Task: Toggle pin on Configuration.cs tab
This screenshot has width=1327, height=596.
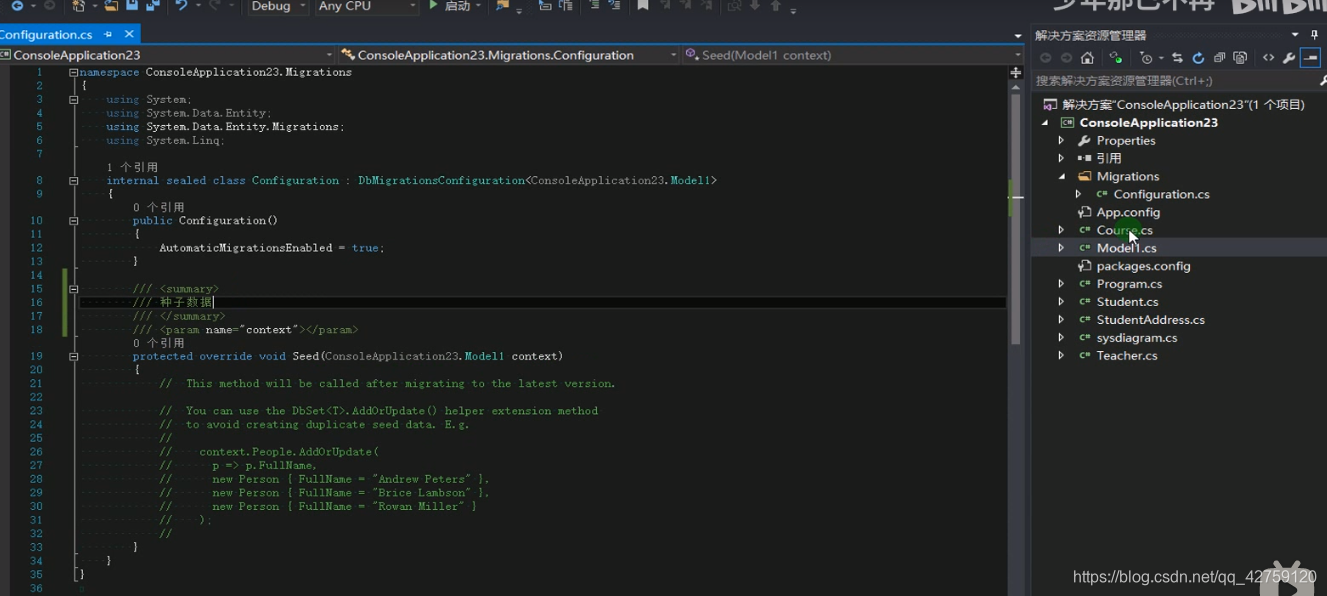Action: click(x=108, y=34)
